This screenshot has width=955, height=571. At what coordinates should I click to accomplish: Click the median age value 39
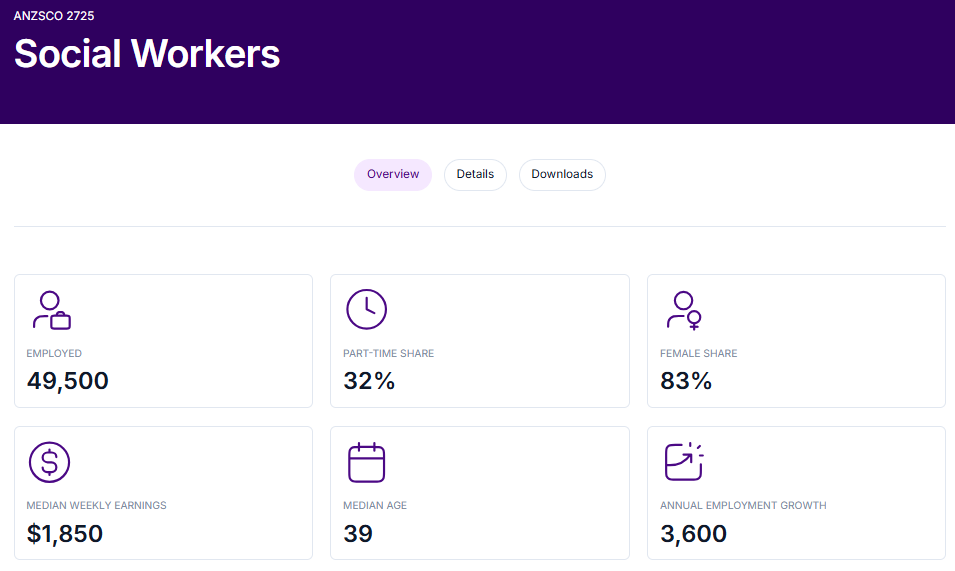click(358, 534)
